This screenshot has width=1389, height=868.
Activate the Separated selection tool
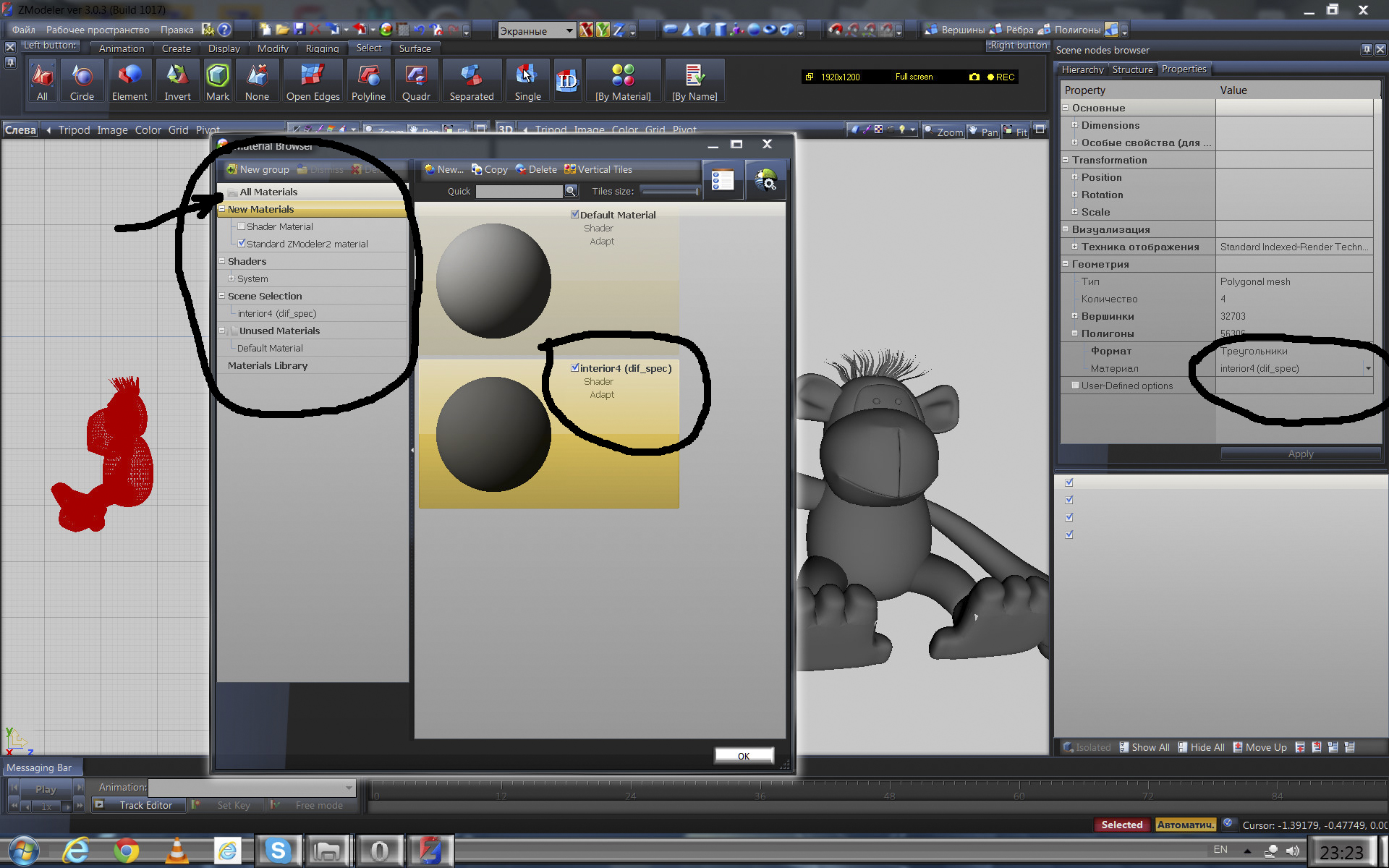(x=471, y=80)
